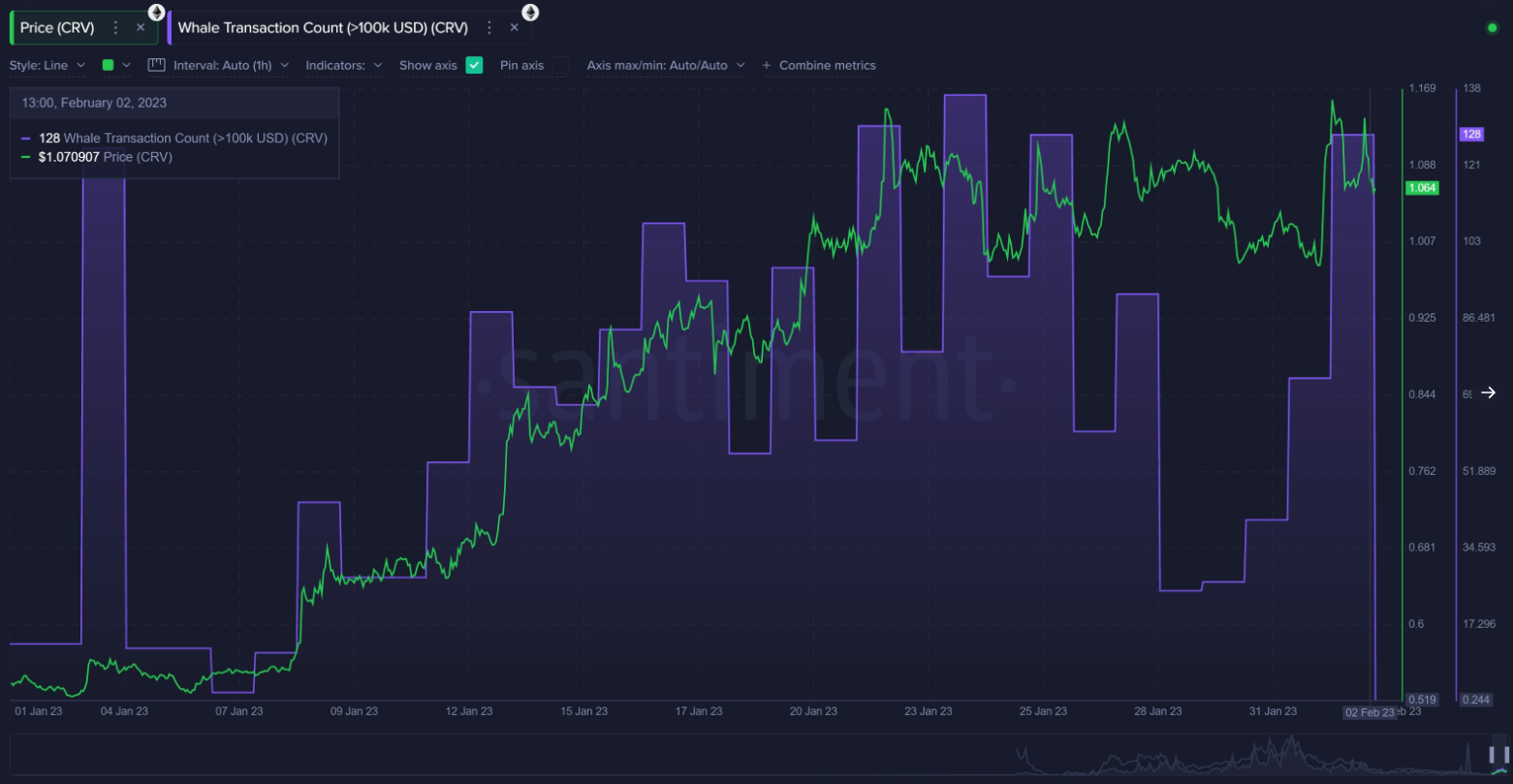Open Price (CRV) three-dot options menu
This screenshot has width=1513, height=784.
coord(116,27)
